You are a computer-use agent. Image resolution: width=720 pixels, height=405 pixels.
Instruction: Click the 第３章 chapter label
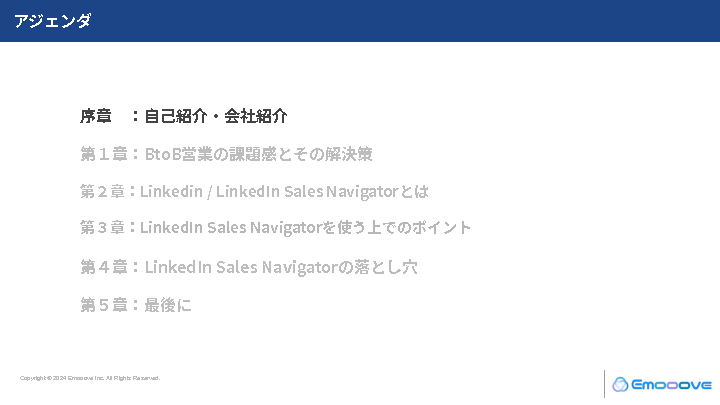tap(102, 228)
